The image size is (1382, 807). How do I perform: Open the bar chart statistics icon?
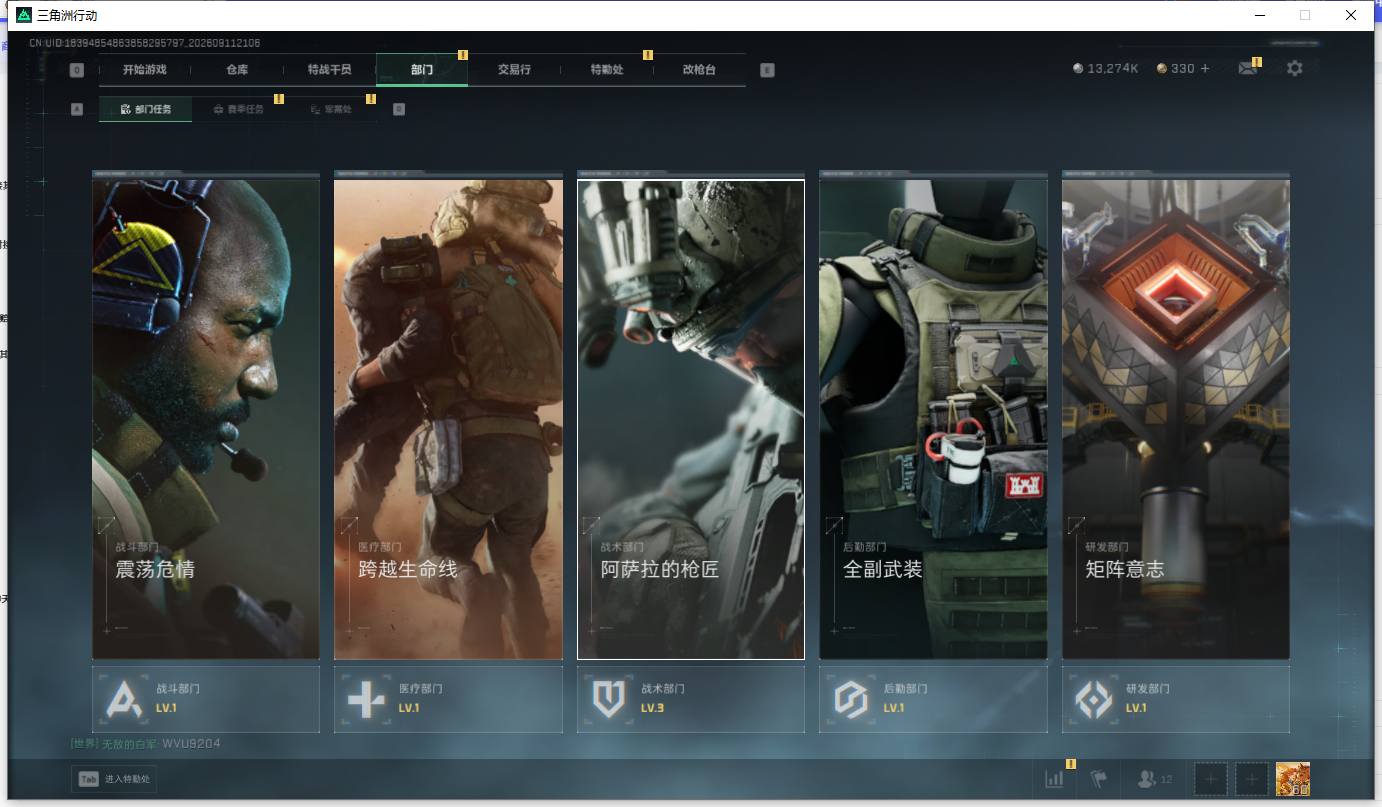point(1054,779)
